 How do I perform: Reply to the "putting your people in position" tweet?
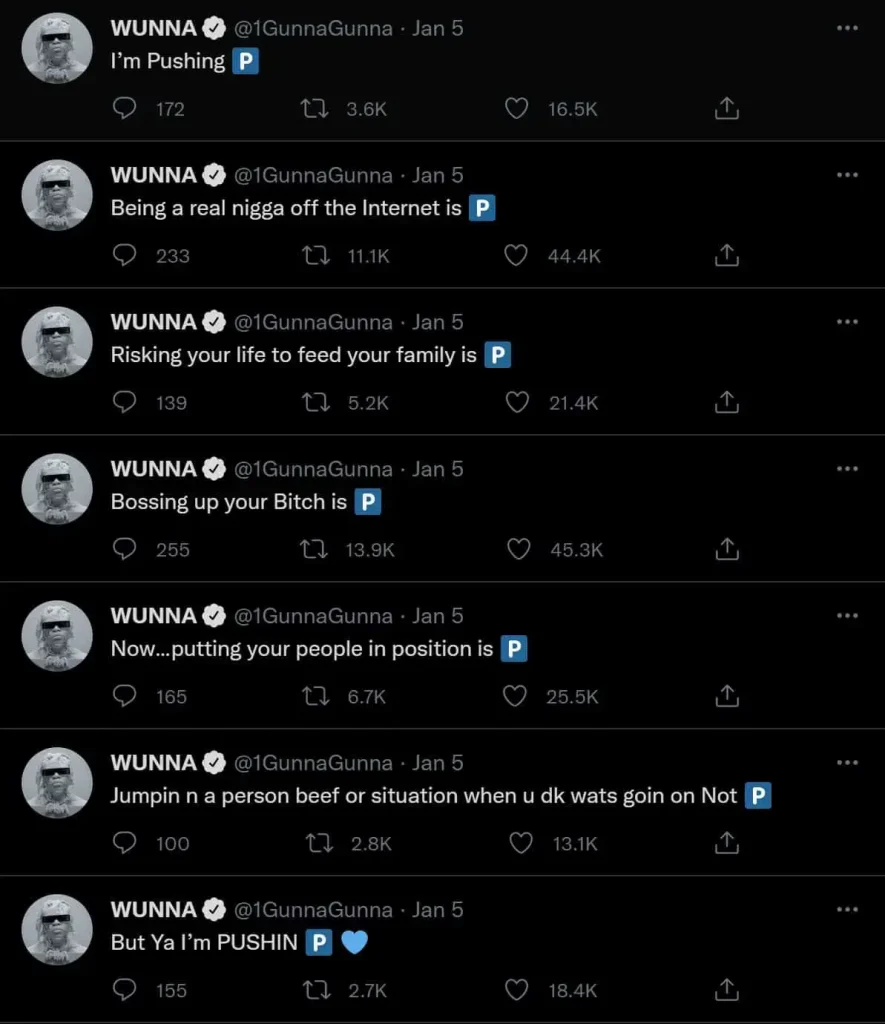[124, 696]
